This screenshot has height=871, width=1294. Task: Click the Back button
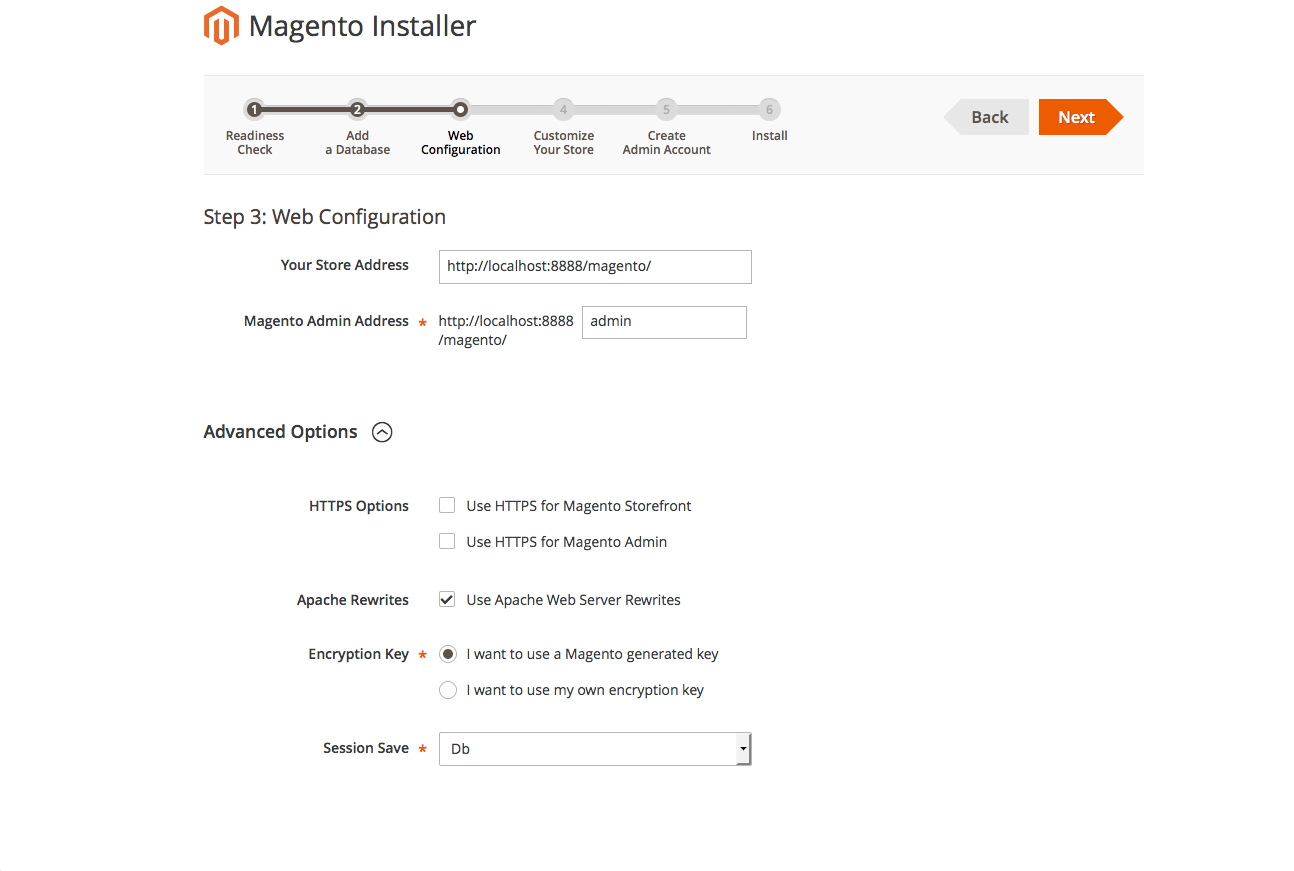pos(986,117)
